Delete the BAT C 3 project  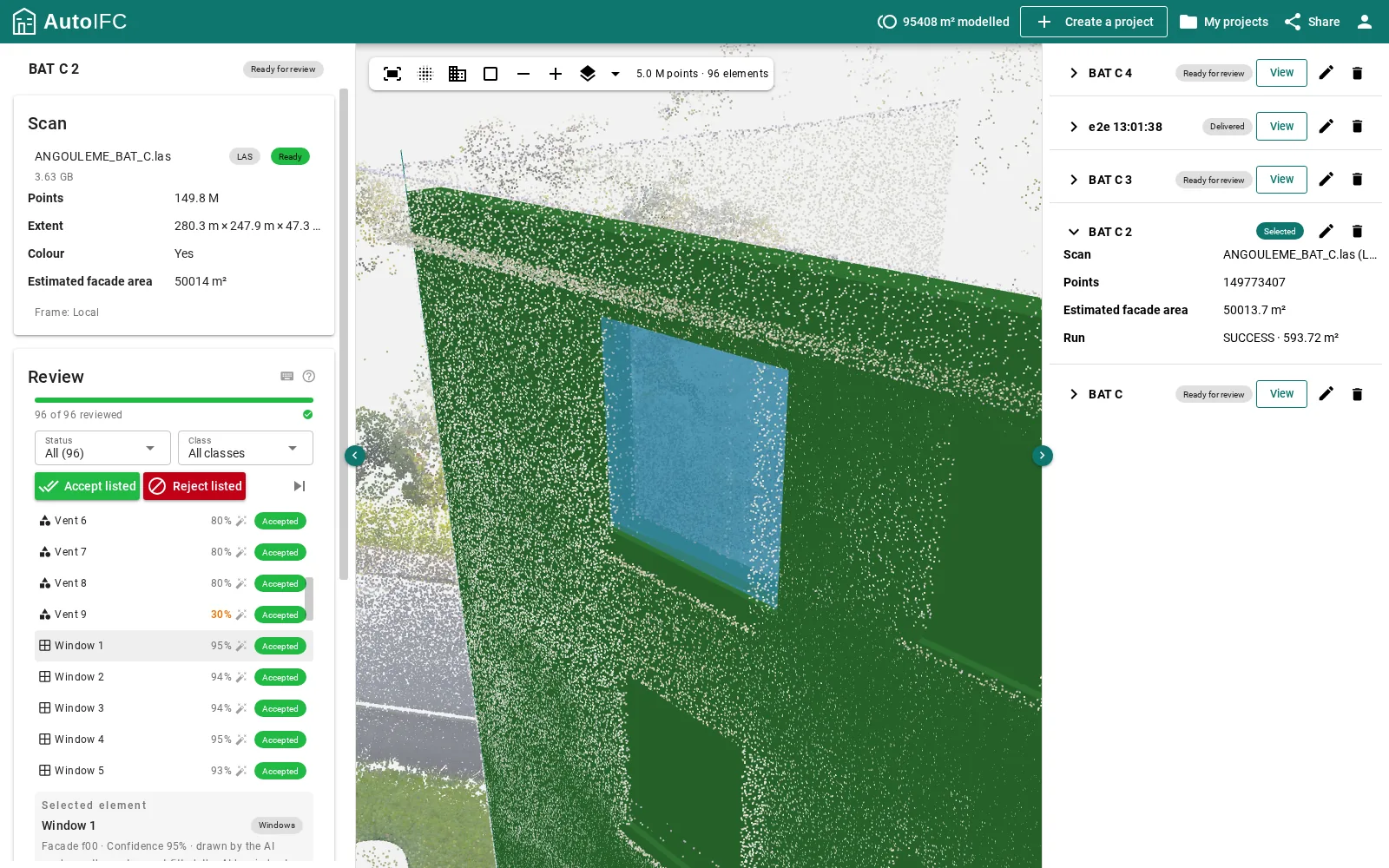coord(1358,180)
